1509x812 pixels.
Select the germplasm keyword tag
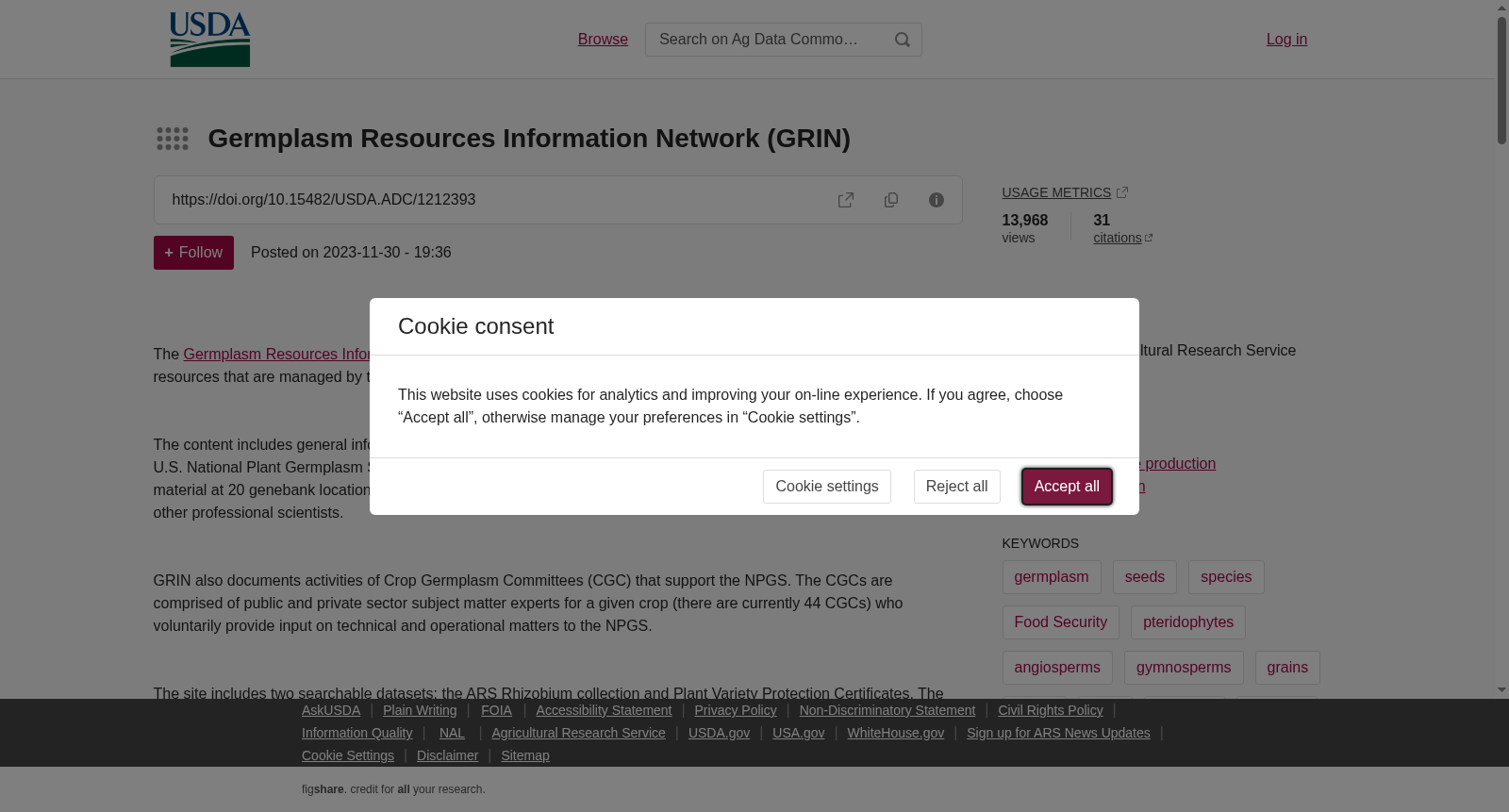[x=1052, y=577]
